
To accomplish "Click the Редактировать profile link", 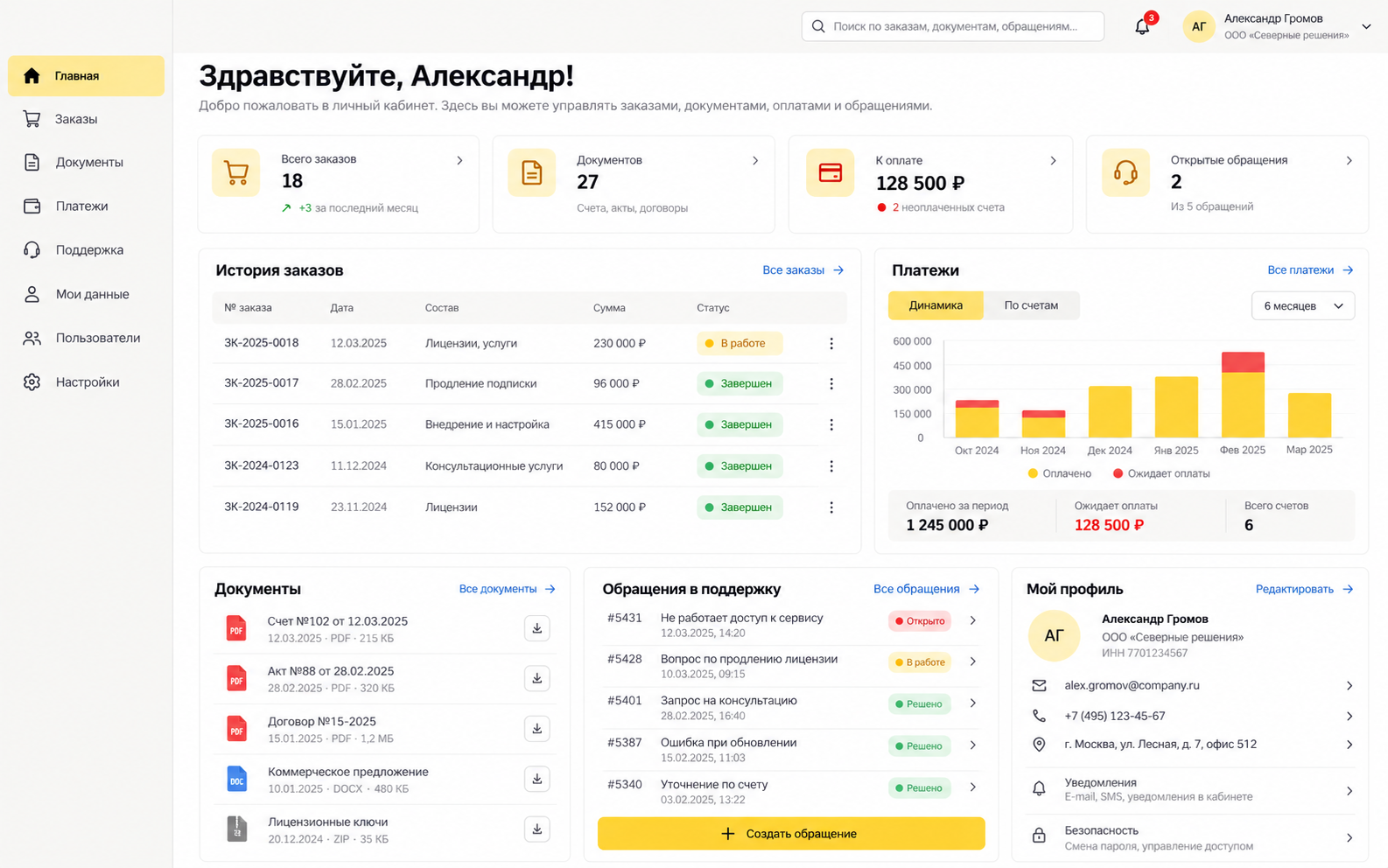I will tap(1304, 589).
